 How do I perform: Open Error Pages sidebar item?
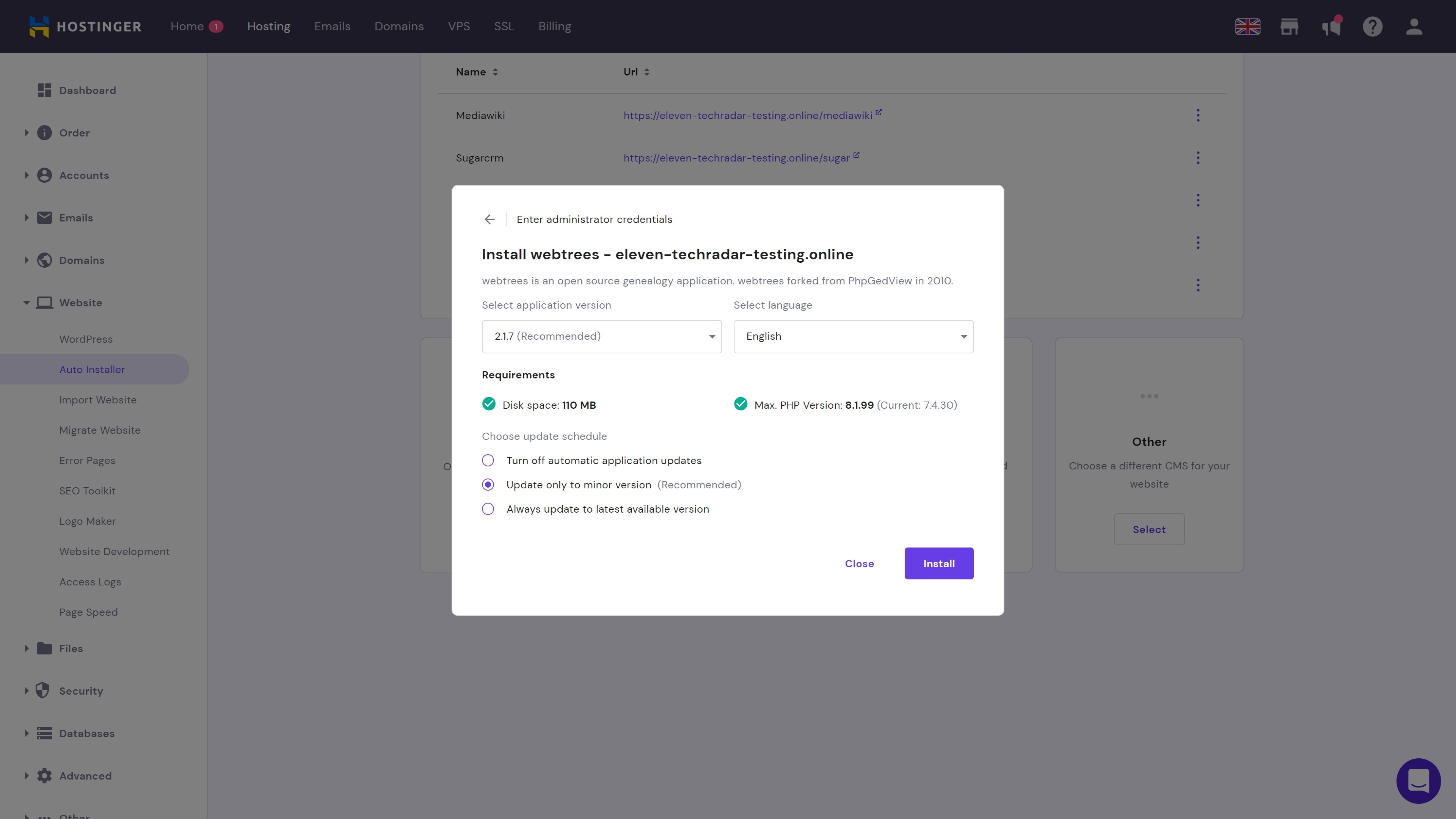click(x=87, y=461)
